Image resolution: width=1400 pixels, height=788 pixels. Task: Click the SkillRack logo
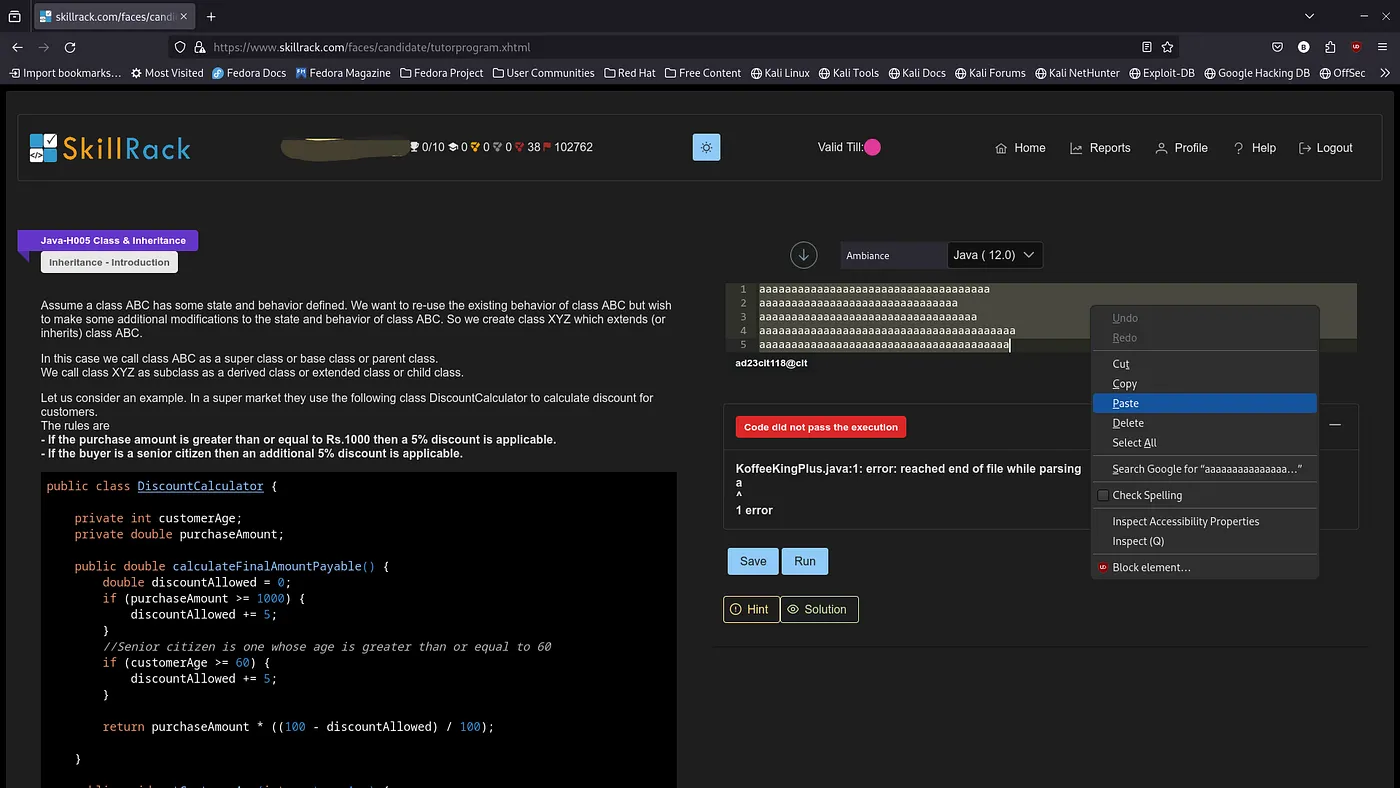coord(110,148)
